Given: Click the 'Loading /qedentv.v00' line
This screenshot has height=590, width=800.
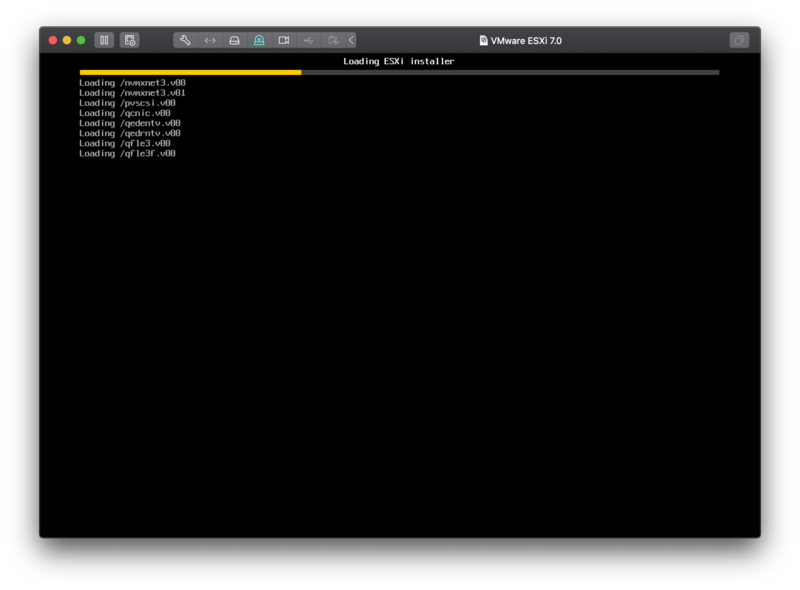Looking at the screenshot, I should [x=130, y=123].
